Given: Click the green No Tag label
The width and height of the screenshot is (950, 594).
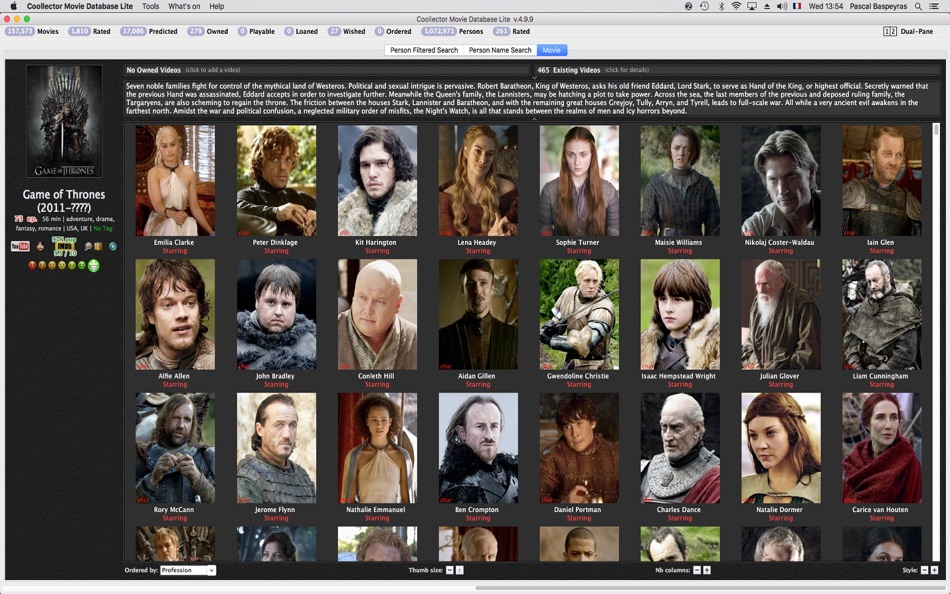Looking at the screenshot, I should pyautogui.click(x=103, y=229).
